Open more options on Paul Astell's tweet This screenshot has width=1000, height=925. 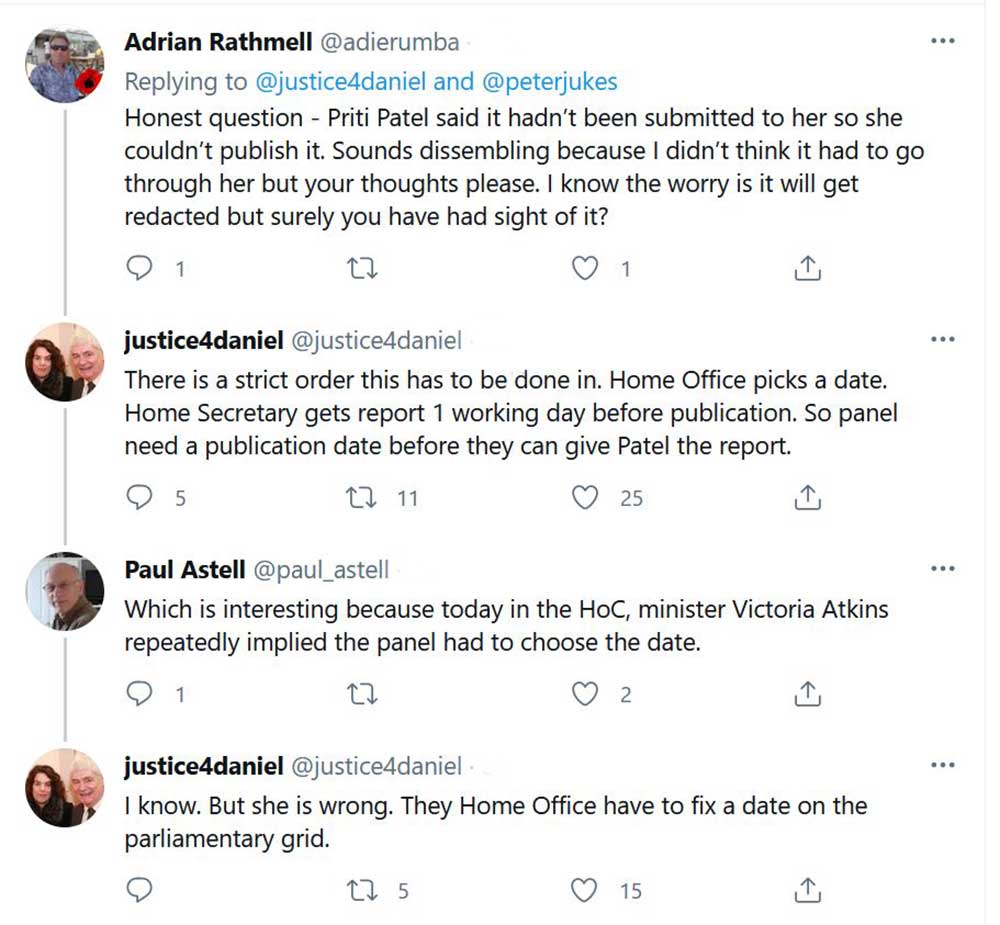pos(942,569)
